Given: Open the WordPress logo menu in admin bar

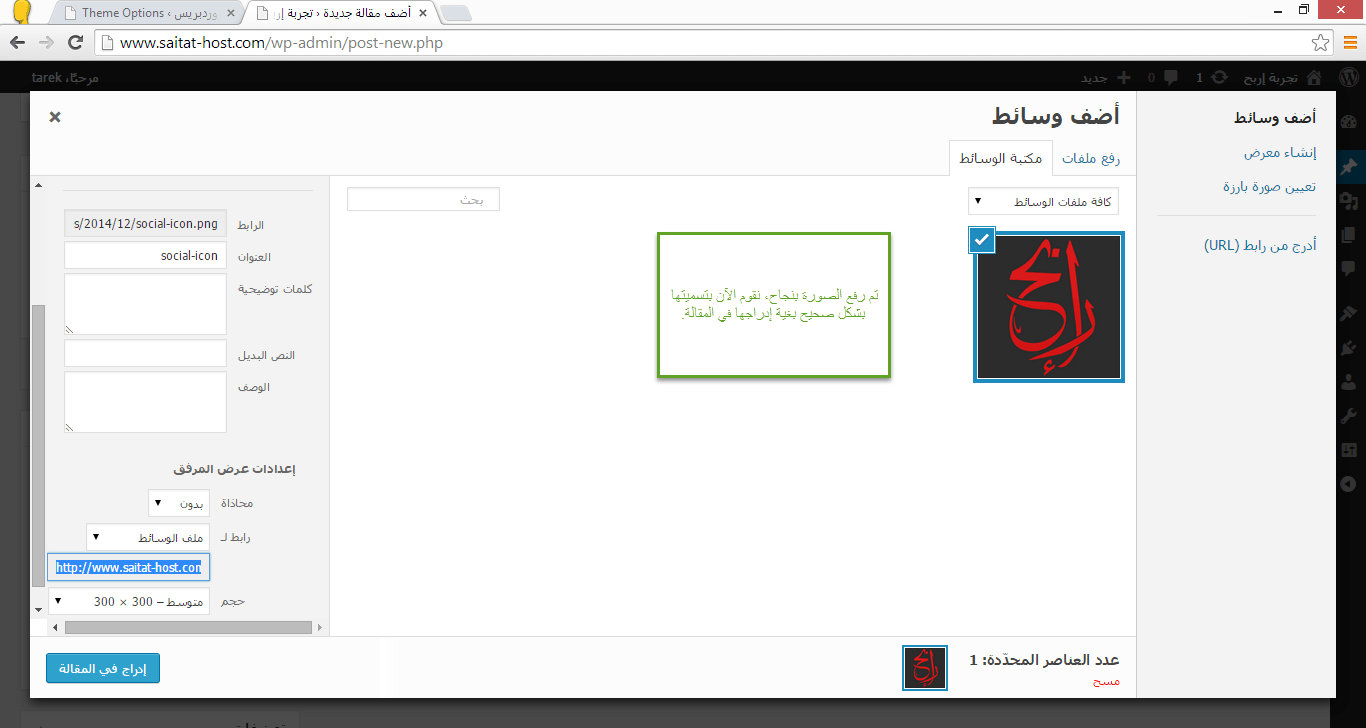Looking at the screenshot, I should pyautogui.click(x=1349, y=77).
